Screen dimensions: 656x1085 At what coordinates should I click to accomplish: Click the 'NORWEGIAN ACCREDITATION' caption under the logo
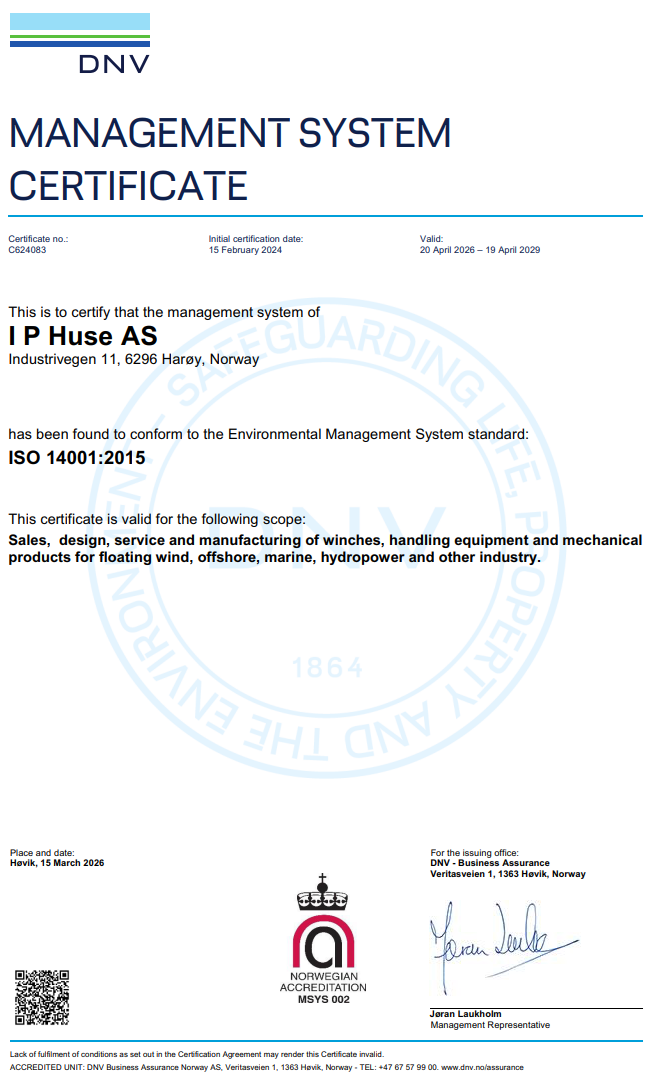click(323, 982)
